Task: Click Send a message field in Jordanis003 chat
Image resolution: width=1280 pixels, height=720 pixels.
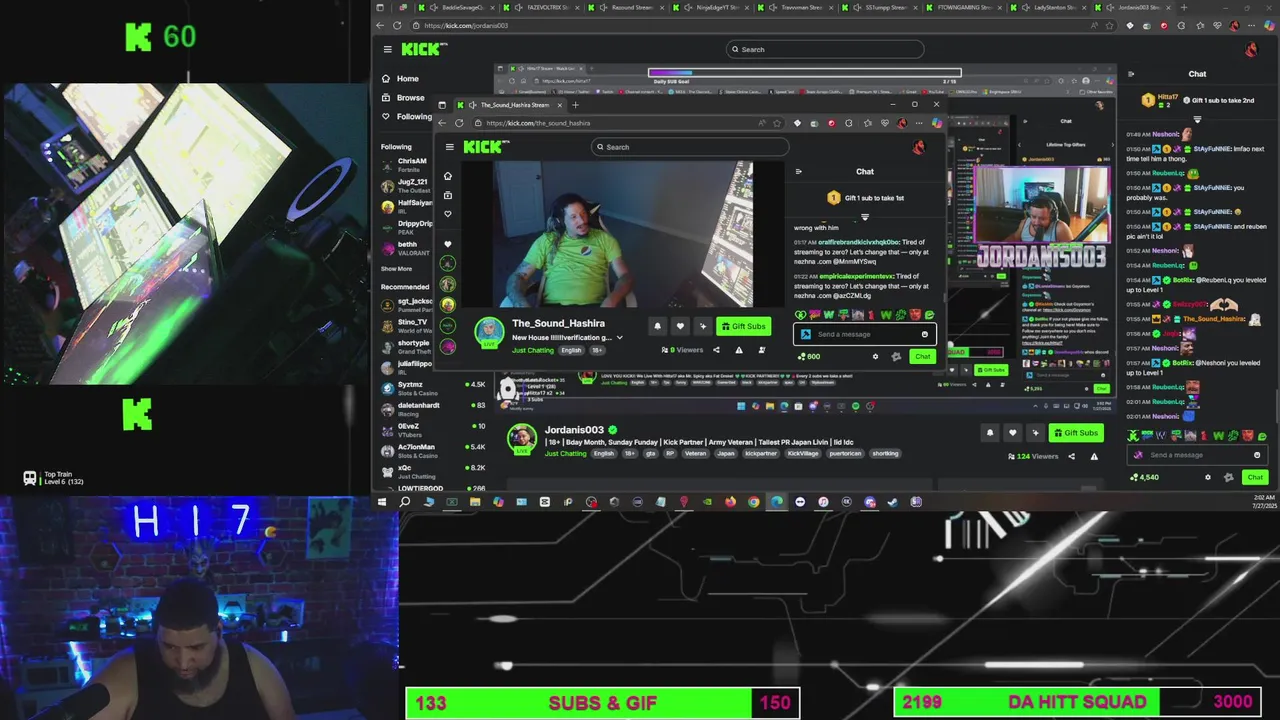Action: 1195,455
